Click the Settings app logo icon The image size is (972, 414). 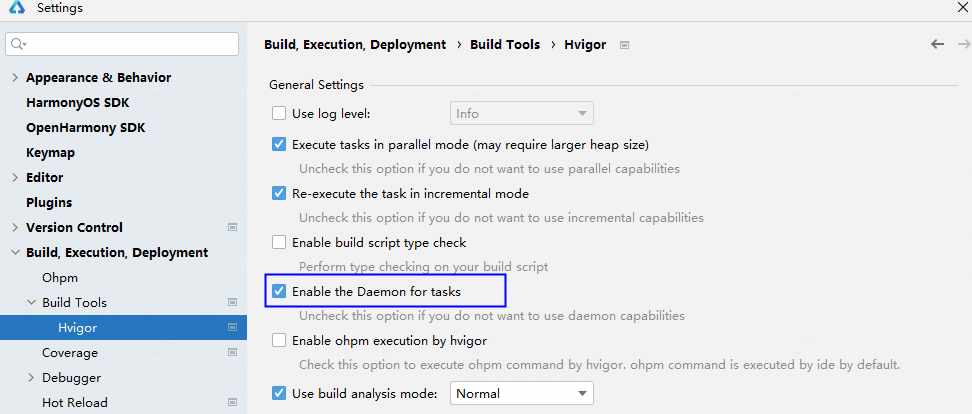(x=17, y=9)
